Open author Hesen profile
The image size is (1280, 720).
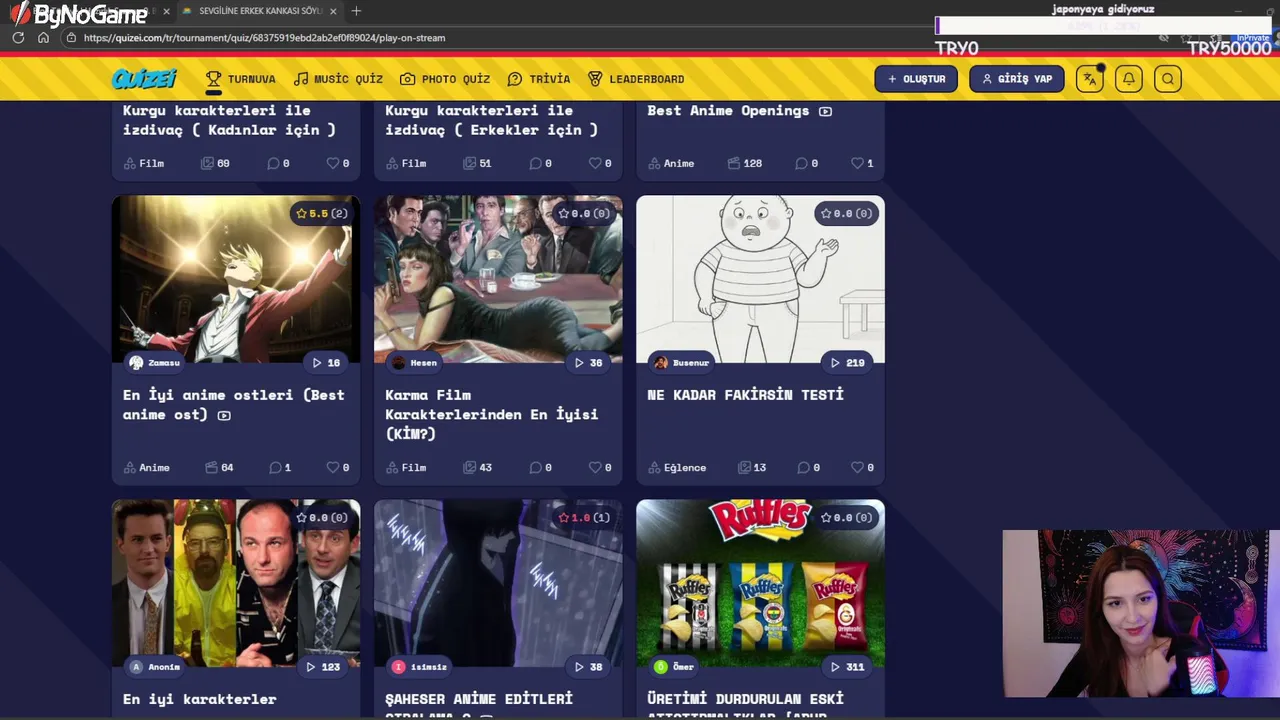414,362
